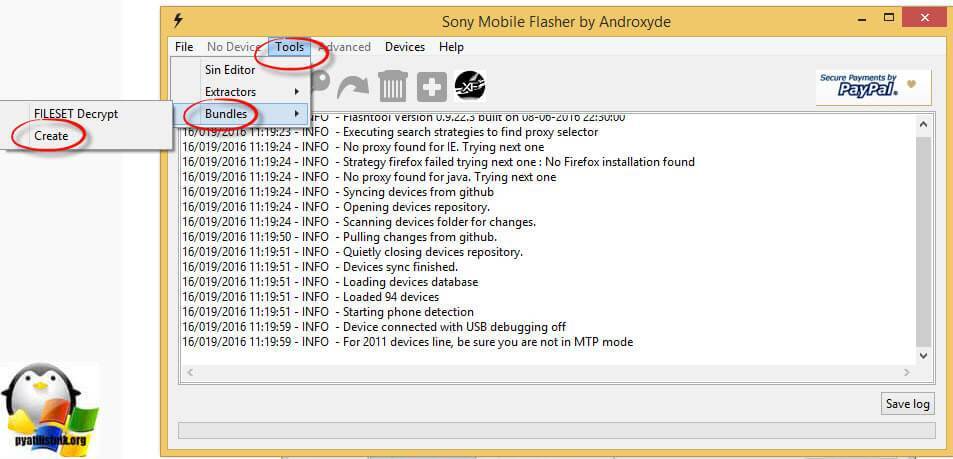953x459 pixels.
Task: Select 'Device connected with USB debugging off' line
Action: click(374, 327)
